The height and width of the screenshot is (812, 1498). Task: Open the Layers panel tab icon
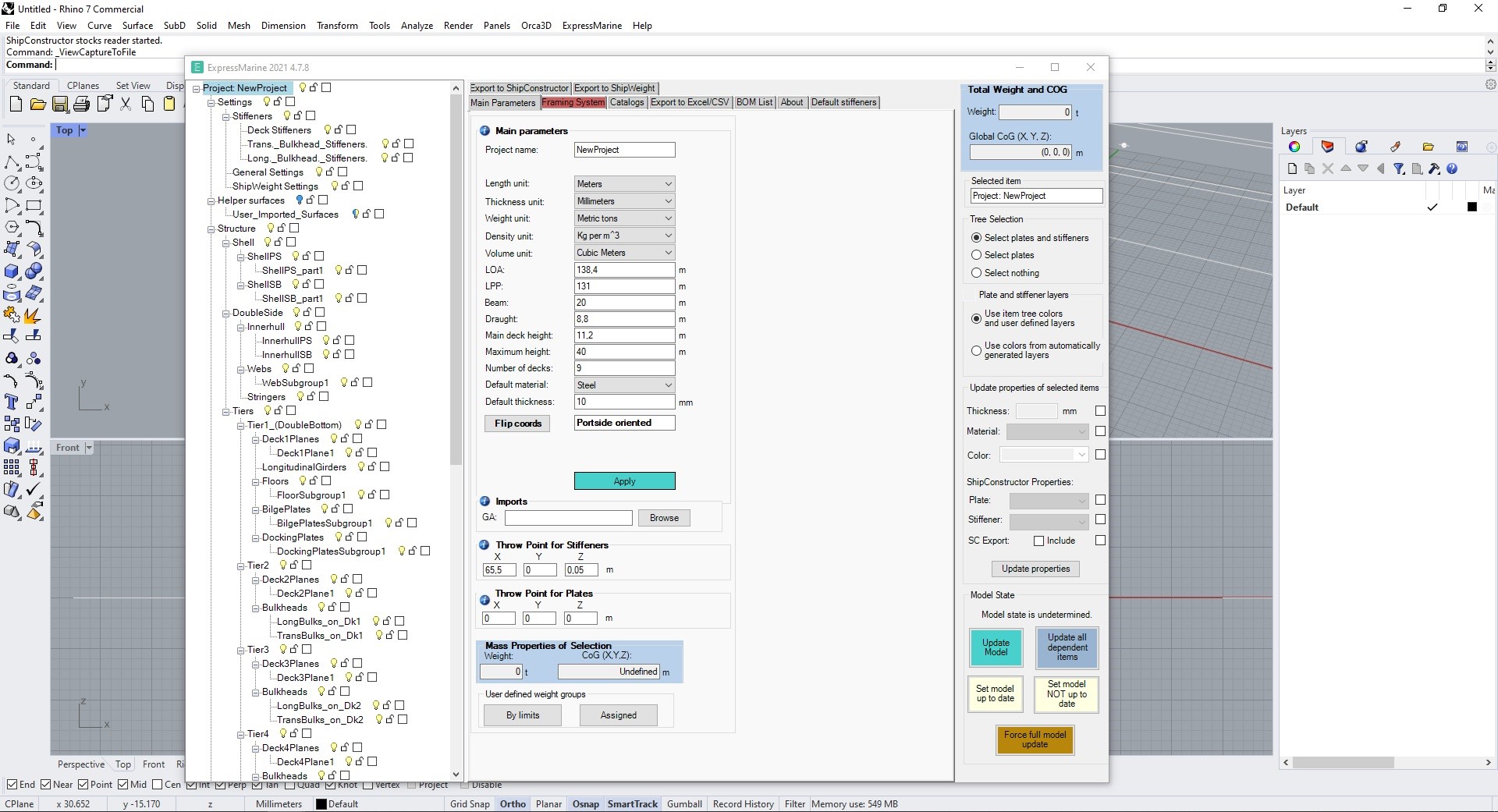pyautogui.click(x=1327, y=147)
